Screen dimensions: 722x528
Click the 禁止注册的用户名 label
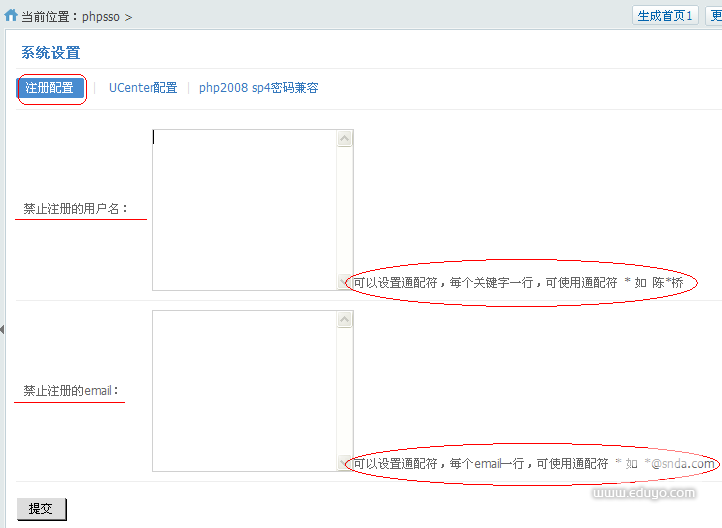[x=76, y=209]
